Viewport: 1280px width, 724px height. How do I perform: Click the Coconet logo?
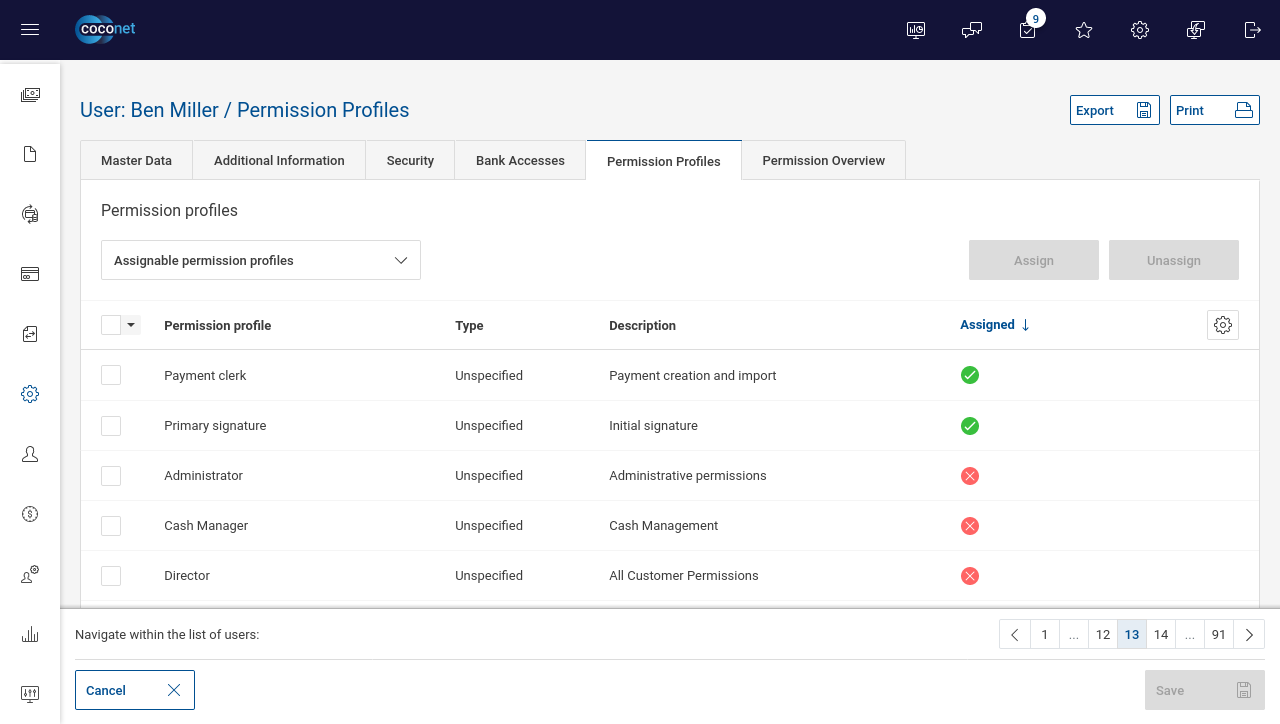pos(105,30)
